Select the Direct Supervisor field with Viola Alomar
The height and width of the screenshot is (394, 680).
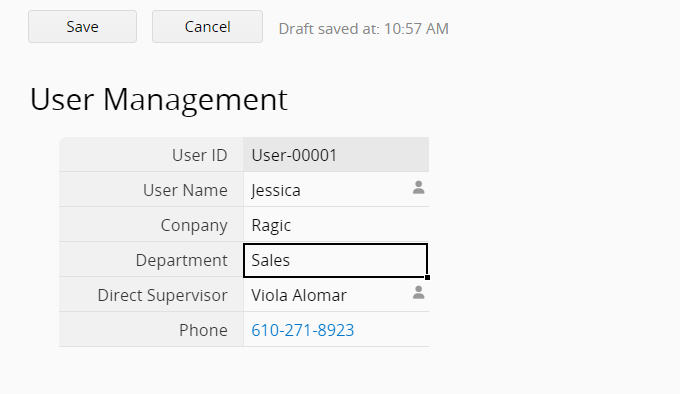coord(336,295)
